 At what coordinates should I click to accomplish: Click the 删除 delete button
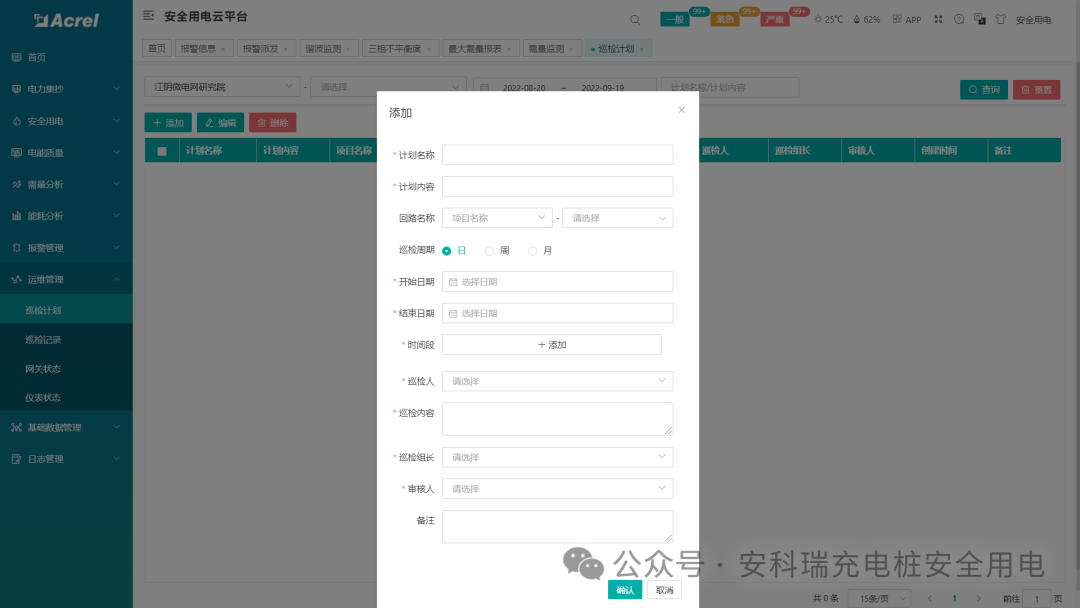(273, 123)
